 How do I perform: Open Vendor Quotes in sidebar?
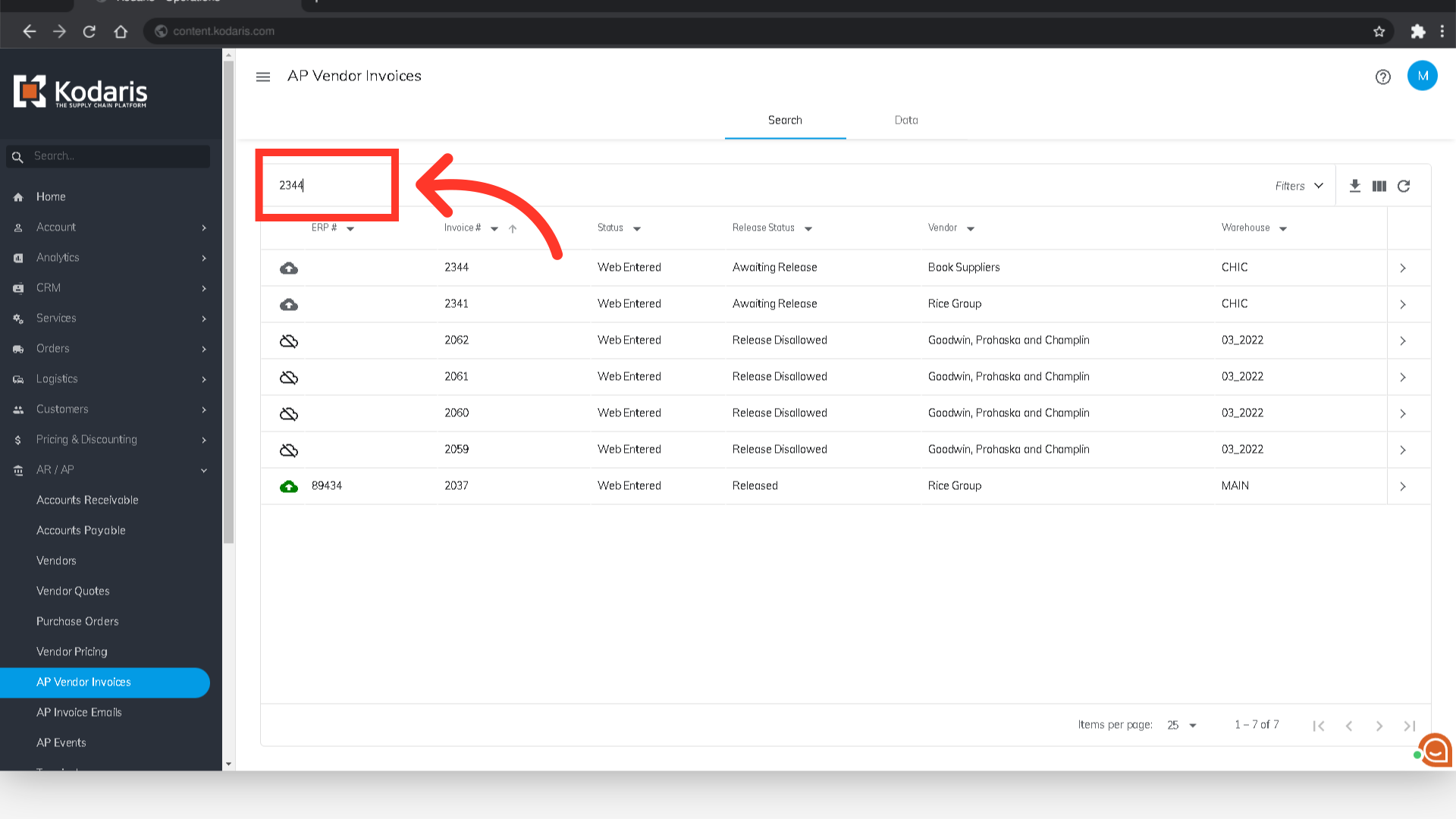[x=73, y=591]
